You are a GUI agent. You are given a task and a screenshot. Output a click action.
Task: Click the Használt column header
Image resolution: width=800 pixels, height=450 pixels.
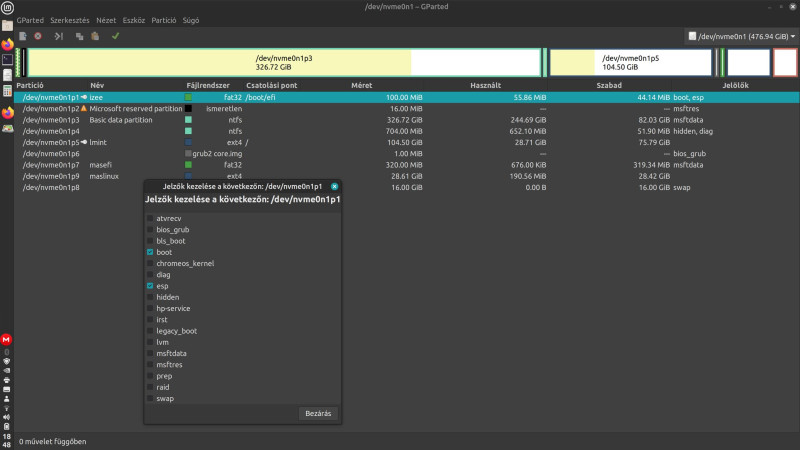[x=485, y=85]
